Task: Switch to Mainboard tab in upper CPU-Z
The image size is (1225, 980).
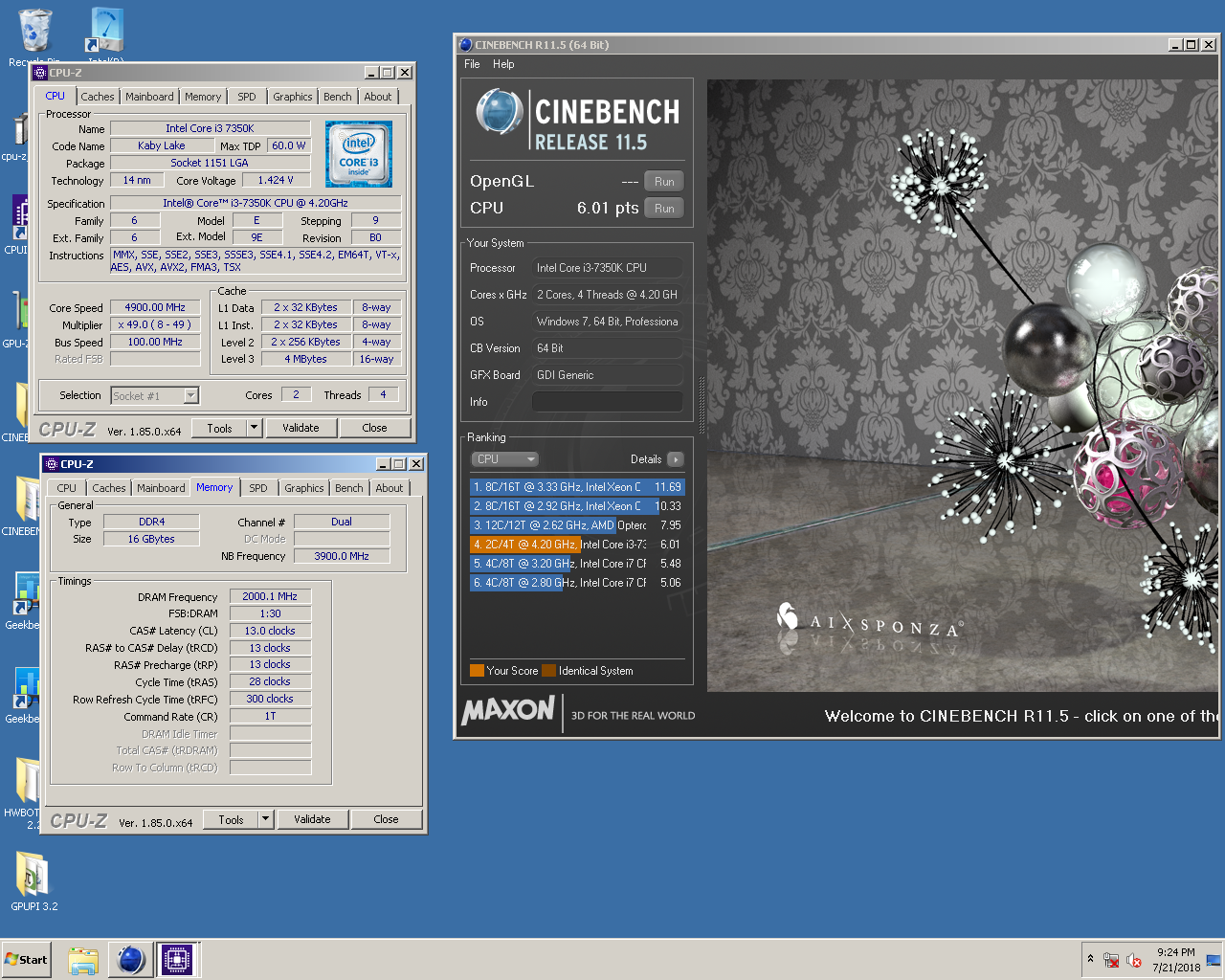Action: coord(149,97)
